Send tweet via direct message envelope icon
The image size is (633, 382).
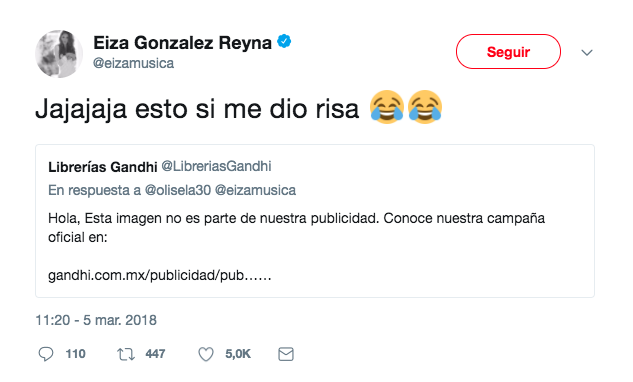(286, 354)
